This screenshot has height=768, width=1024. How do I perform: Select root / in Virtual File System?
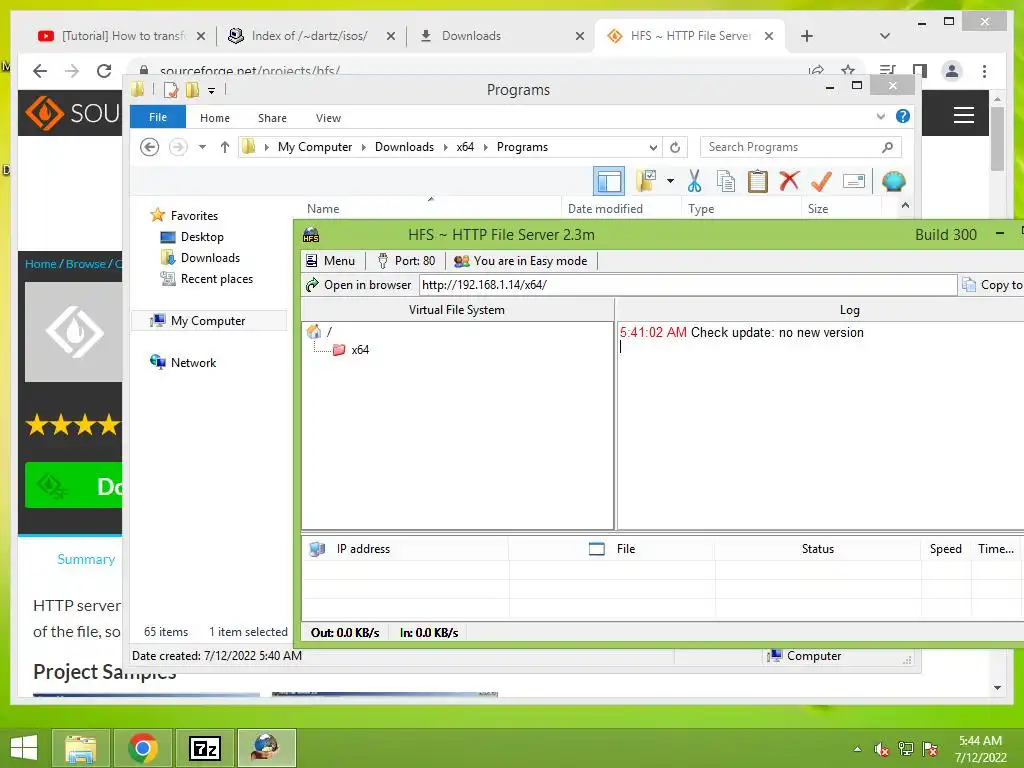coord(319,332)
